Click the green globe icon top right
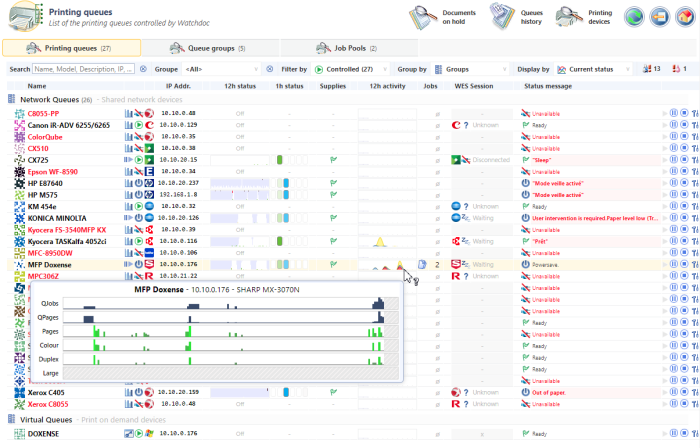The image size is (700, 448). coord(633,17)
